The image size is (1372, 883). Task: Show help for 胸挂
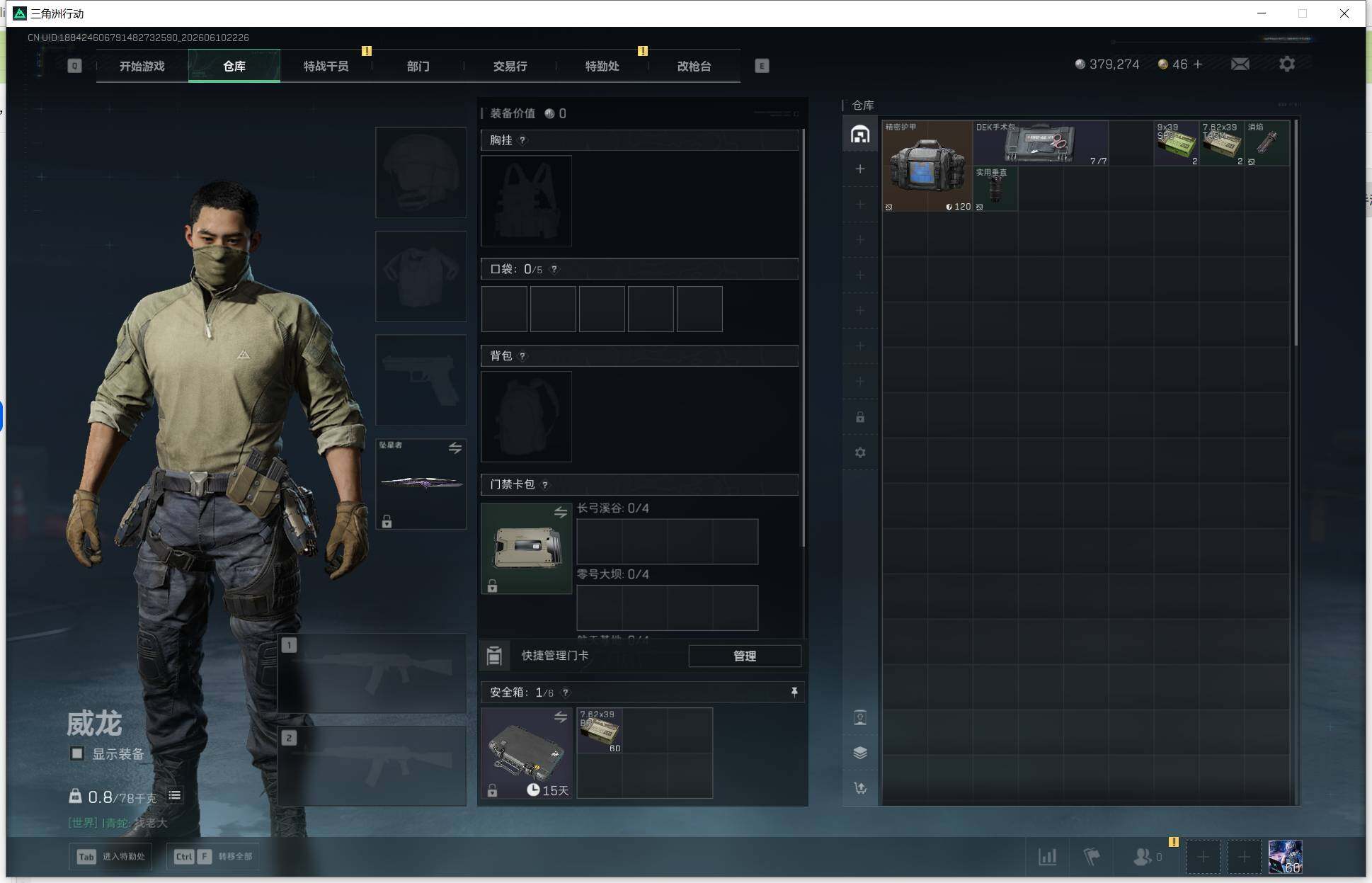click(522, 140)
